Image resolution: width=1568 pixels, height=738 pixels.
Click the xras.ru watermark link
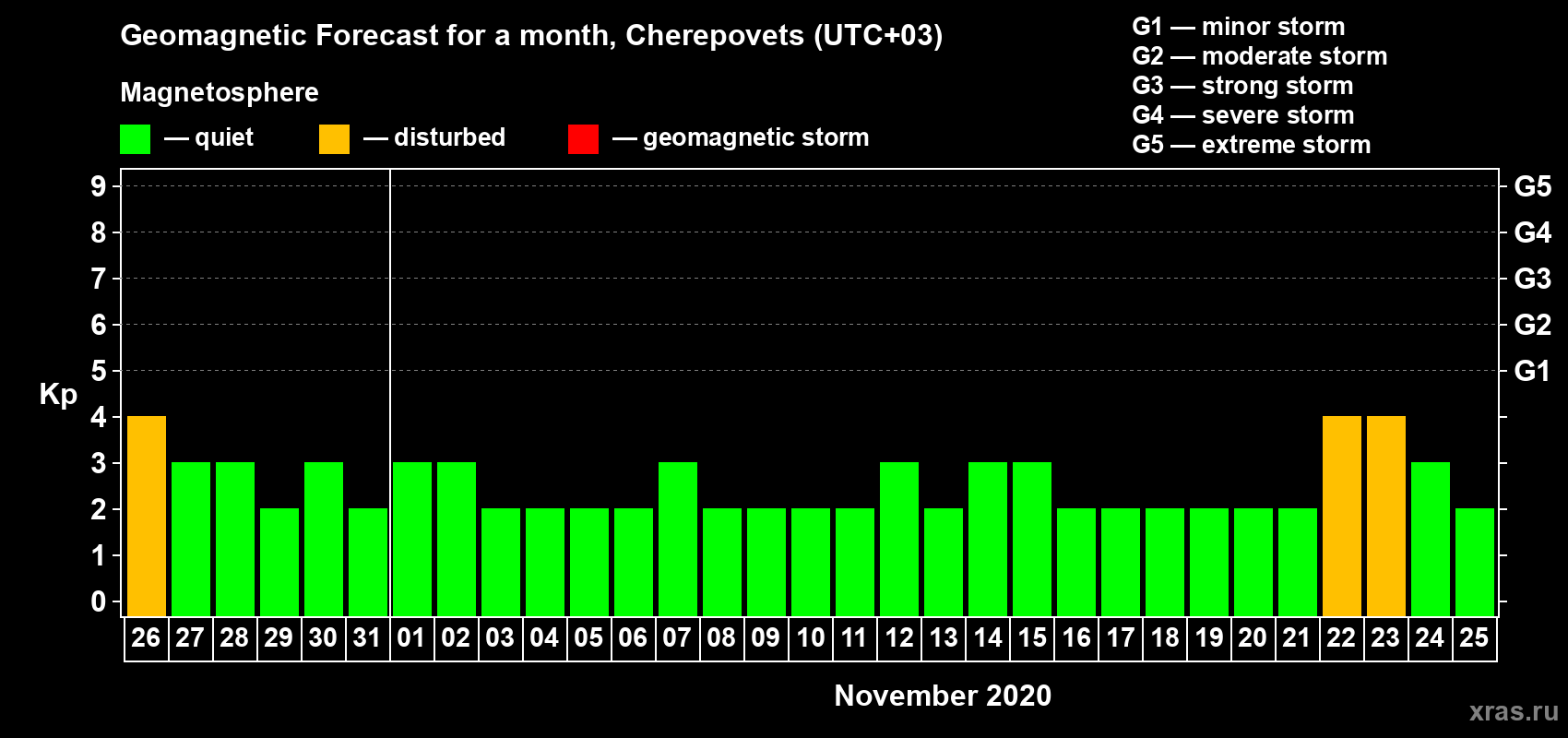click(x=1513, y=711)
